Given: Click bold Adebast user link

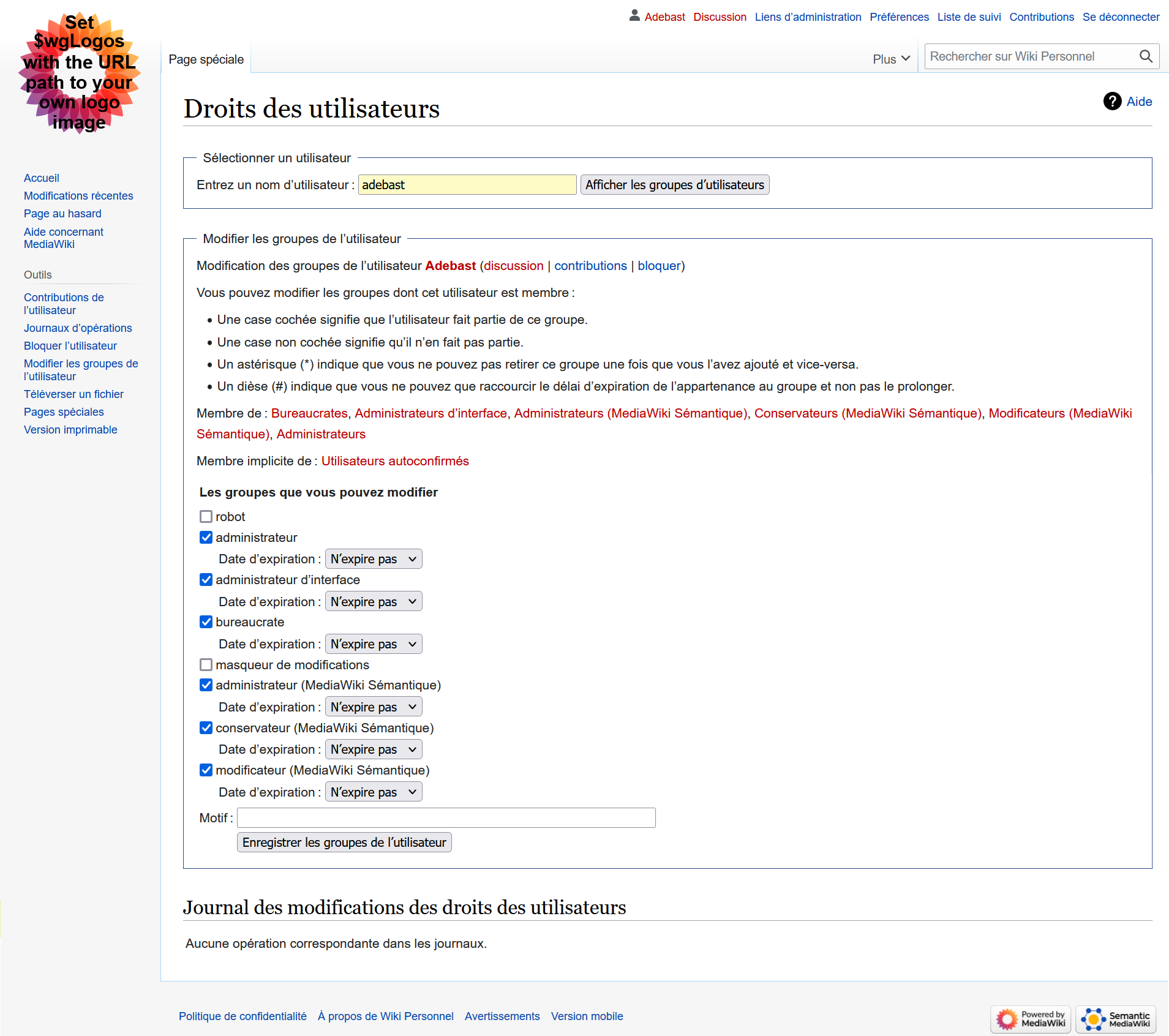Looking at the screenshot, I should 450,265.
